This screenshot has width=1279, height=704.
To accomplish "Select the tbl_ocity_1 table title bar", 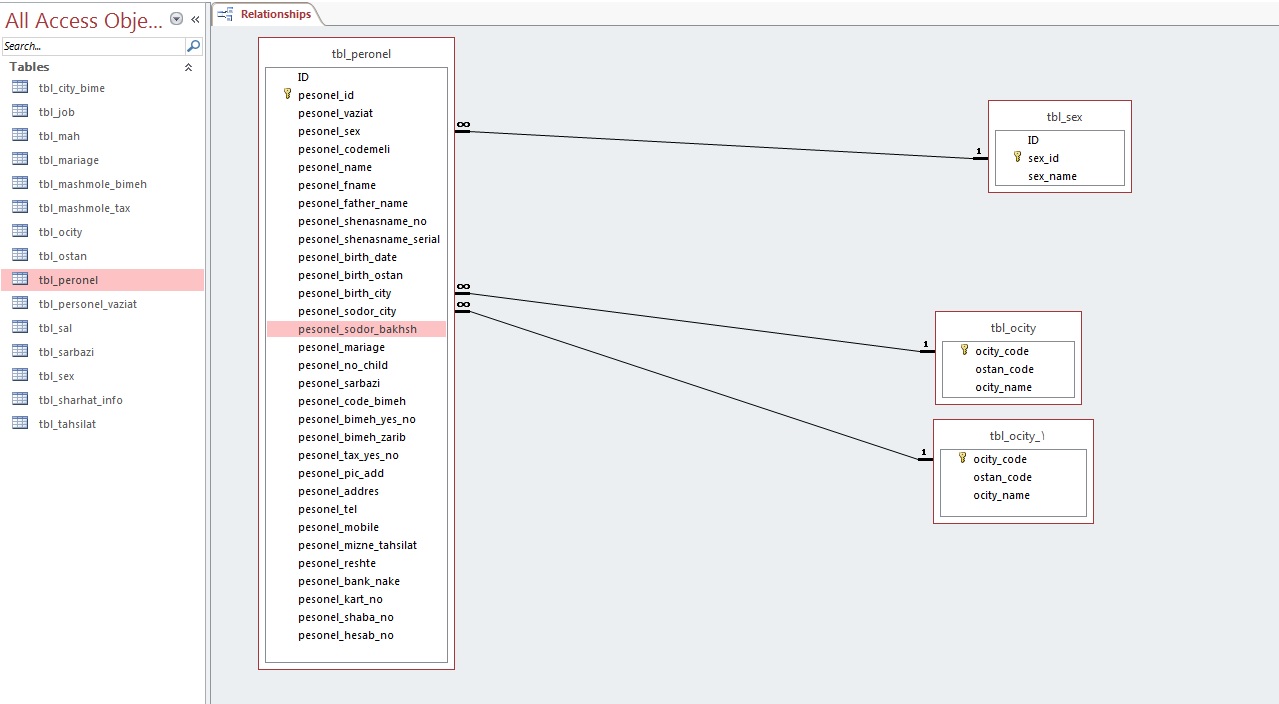I will pyautogui.click(x=1013, y=435).
